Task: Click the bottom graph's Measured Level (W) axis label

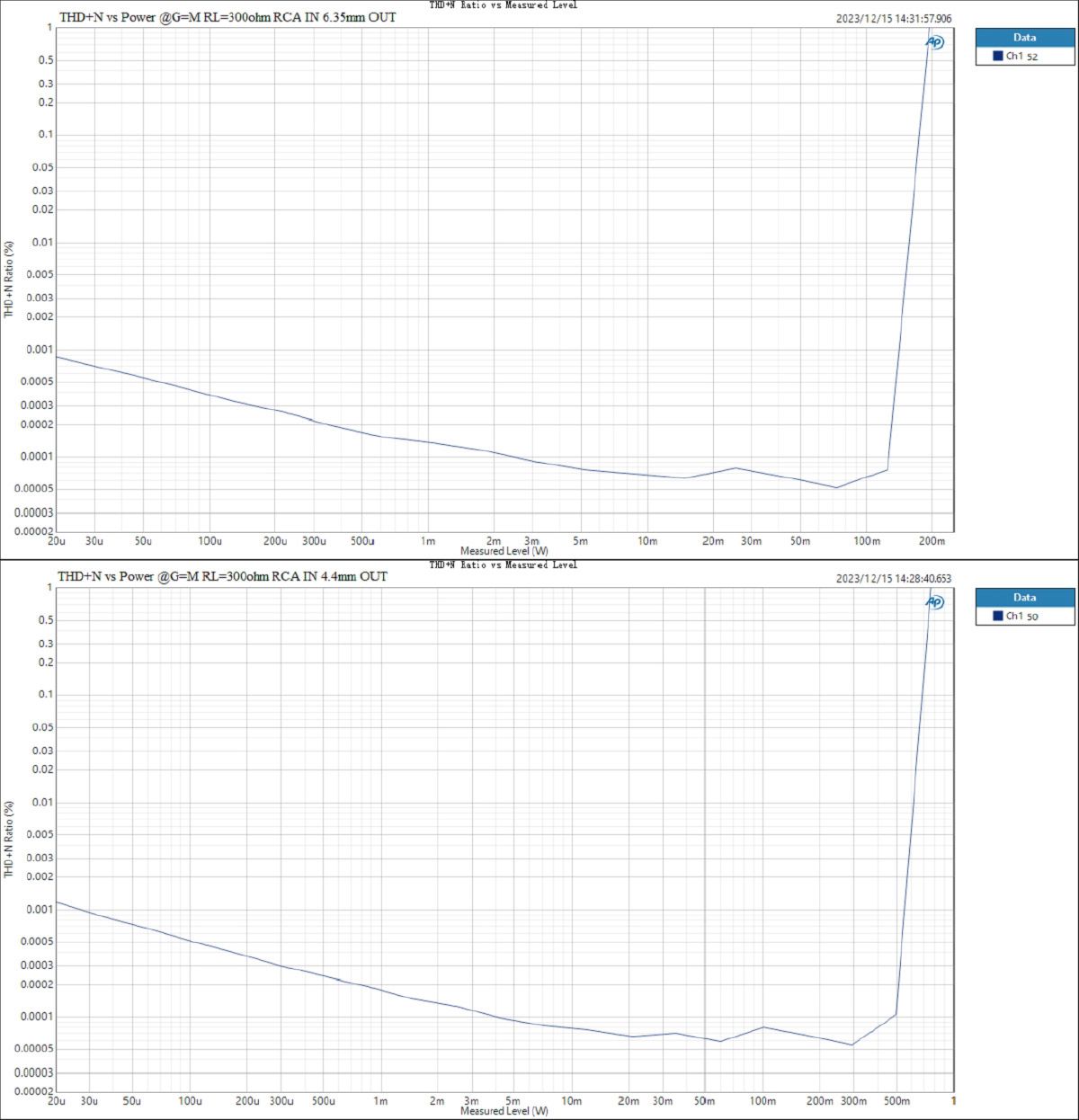Action: tap(504, 1110)
